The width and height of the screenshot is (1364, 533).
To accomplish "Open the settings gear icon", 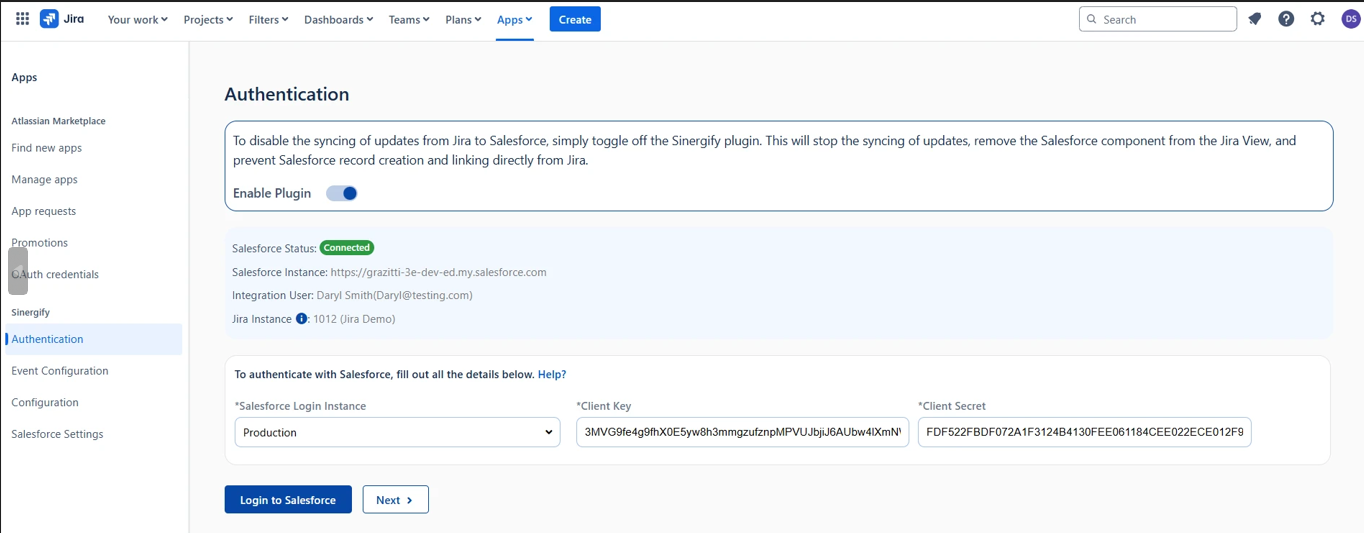I will coord(1318,19).
